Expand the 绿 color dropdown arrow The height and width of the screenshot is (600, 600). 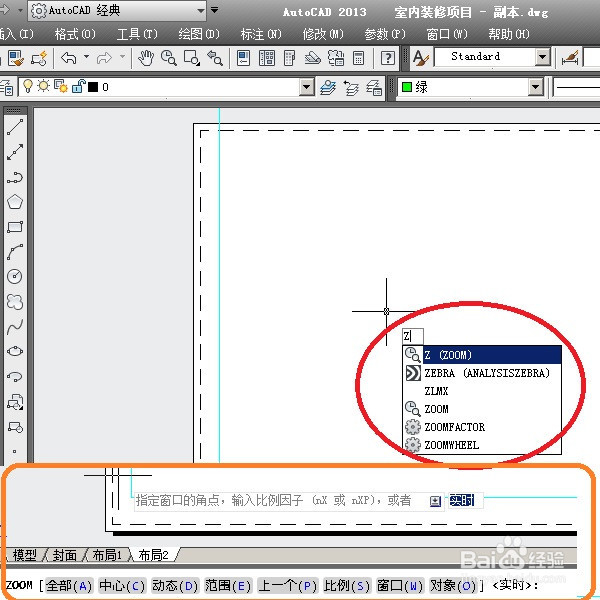(x=536, y=87)
